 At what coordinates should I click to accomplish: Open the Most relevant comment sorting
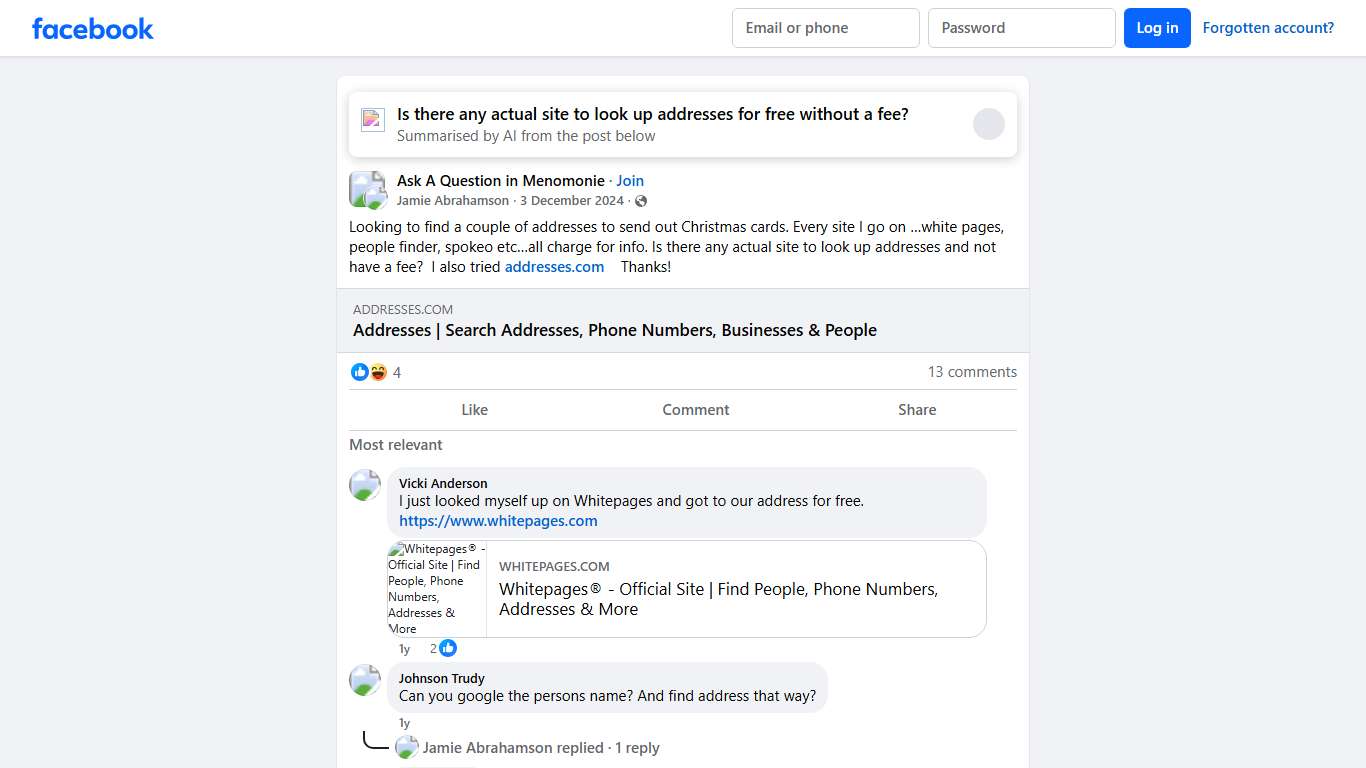396,445
